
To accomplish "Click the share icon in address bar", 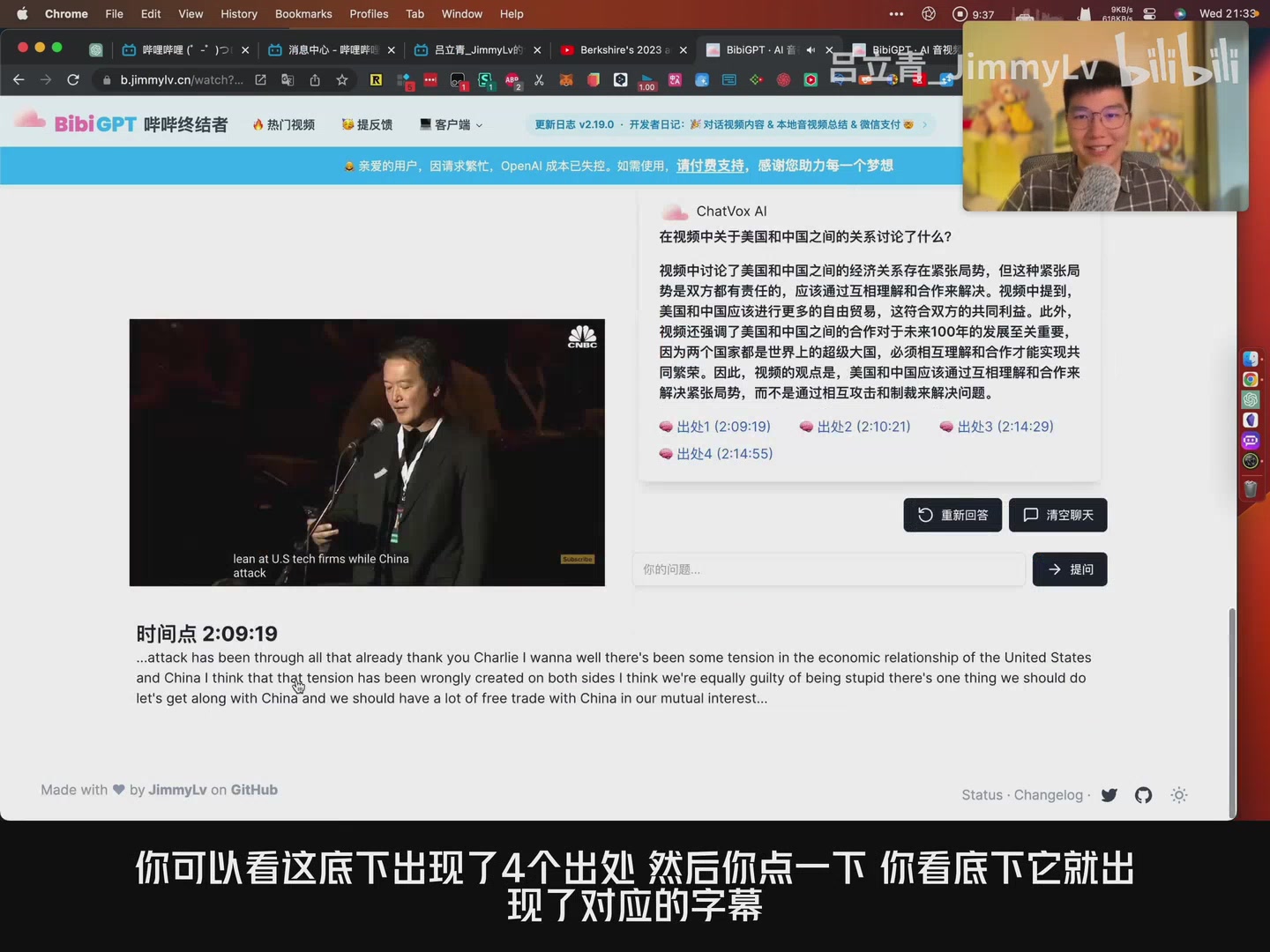I will (315, 80).
